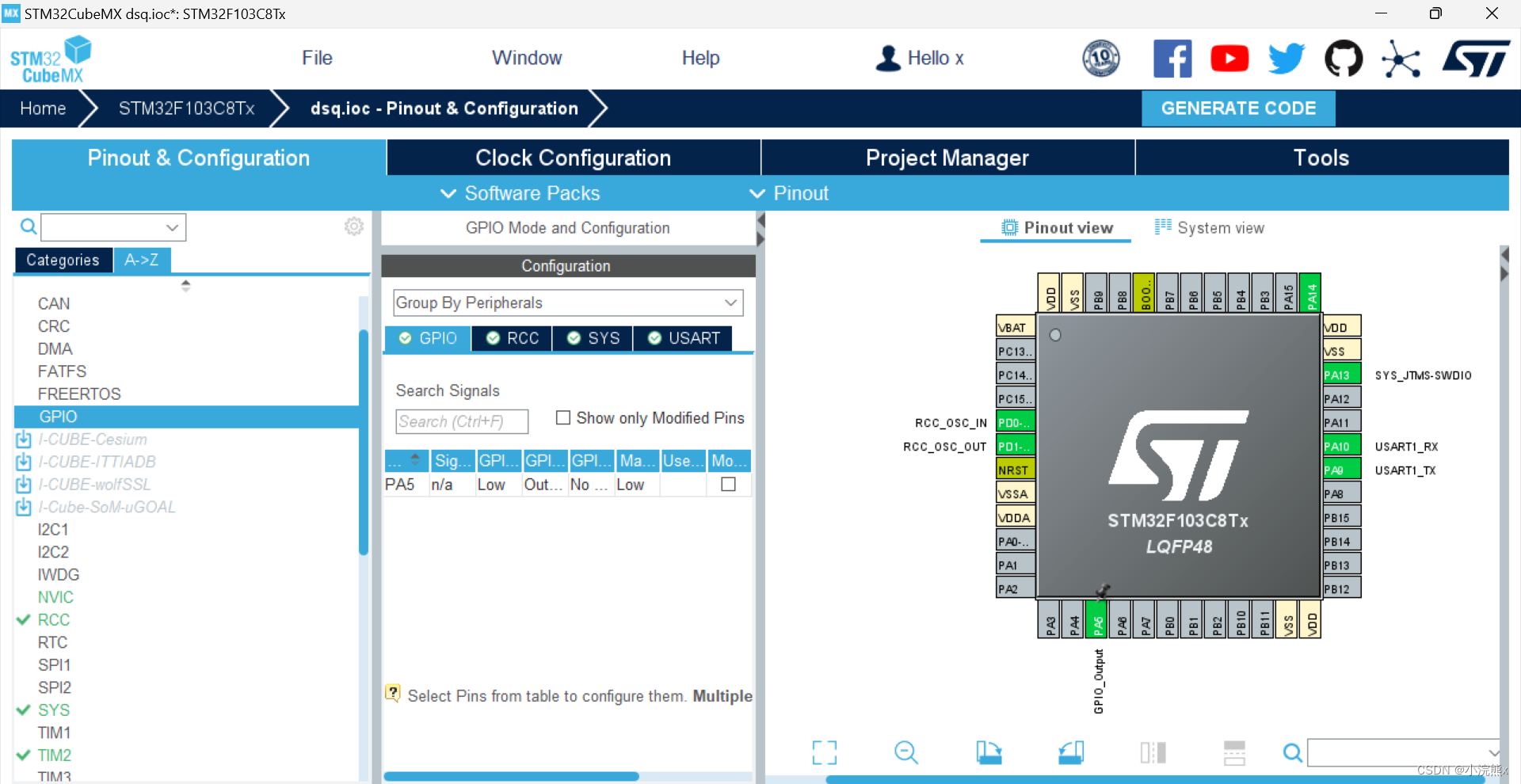
Task: Check Show only Modified Pins
Action: (x=563, y=417)
